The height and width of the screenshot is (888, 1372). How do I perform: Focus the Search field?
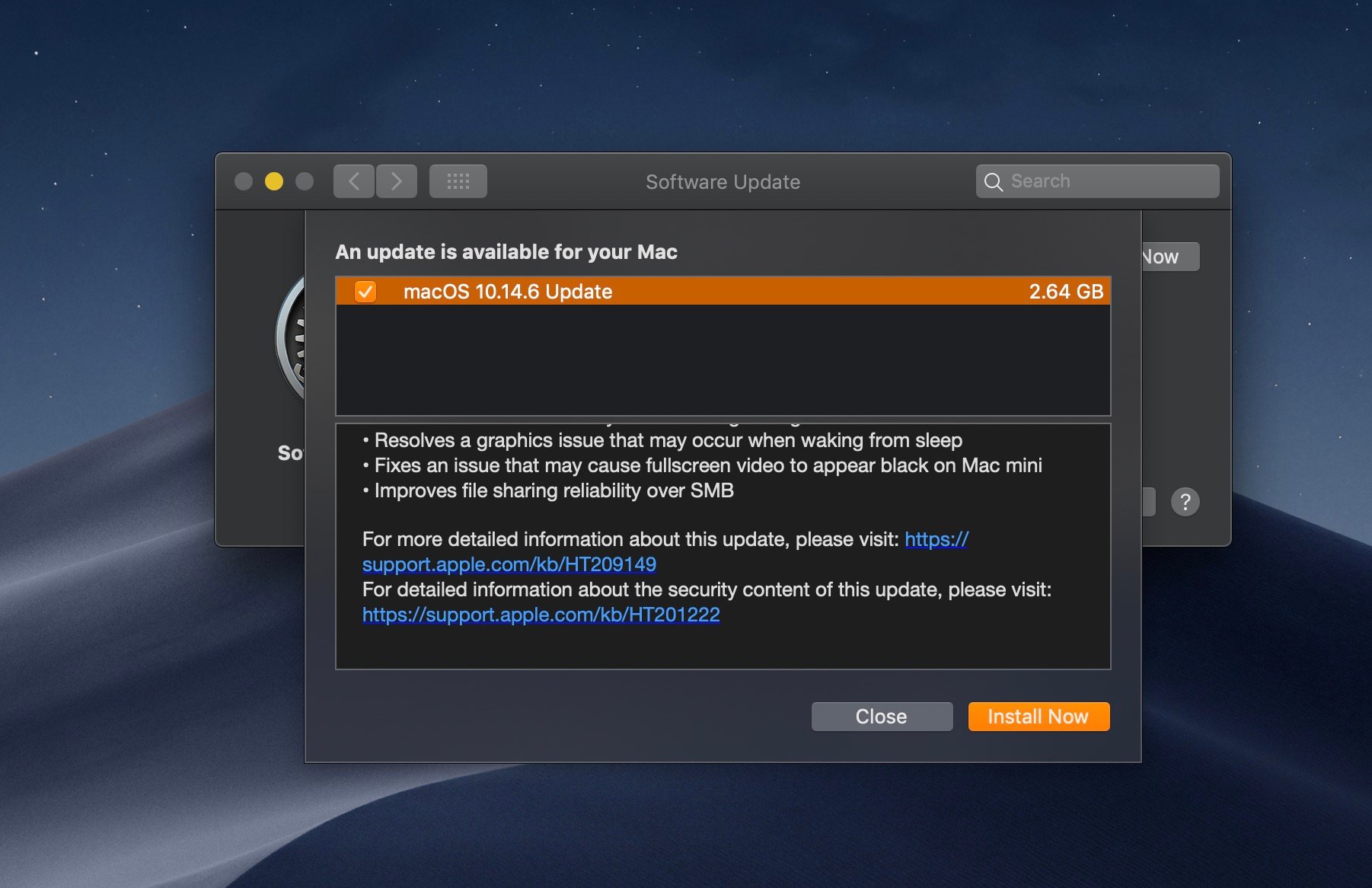(1098, 181)
